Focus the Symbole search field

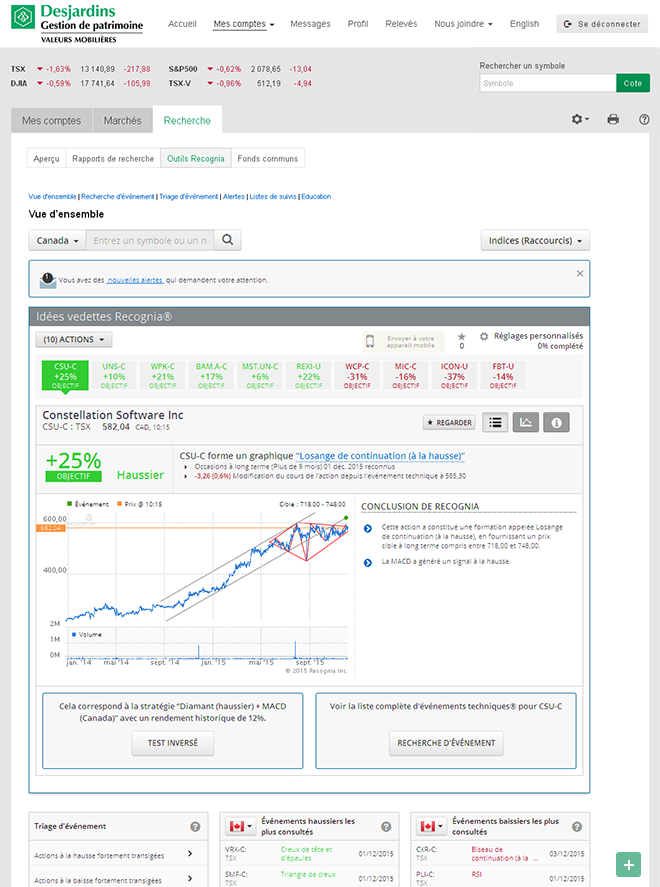[x=547, y=83]
